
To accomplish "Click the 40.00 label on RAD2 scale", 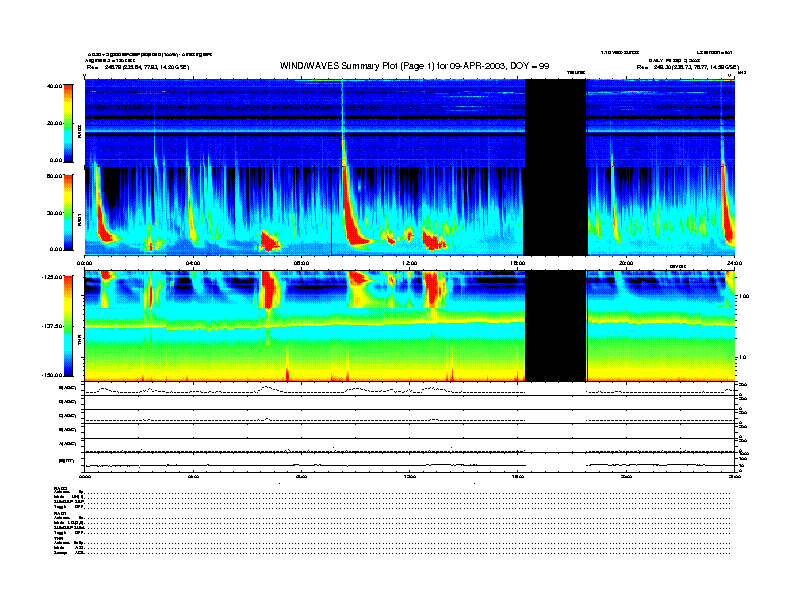I will [54, 86].
